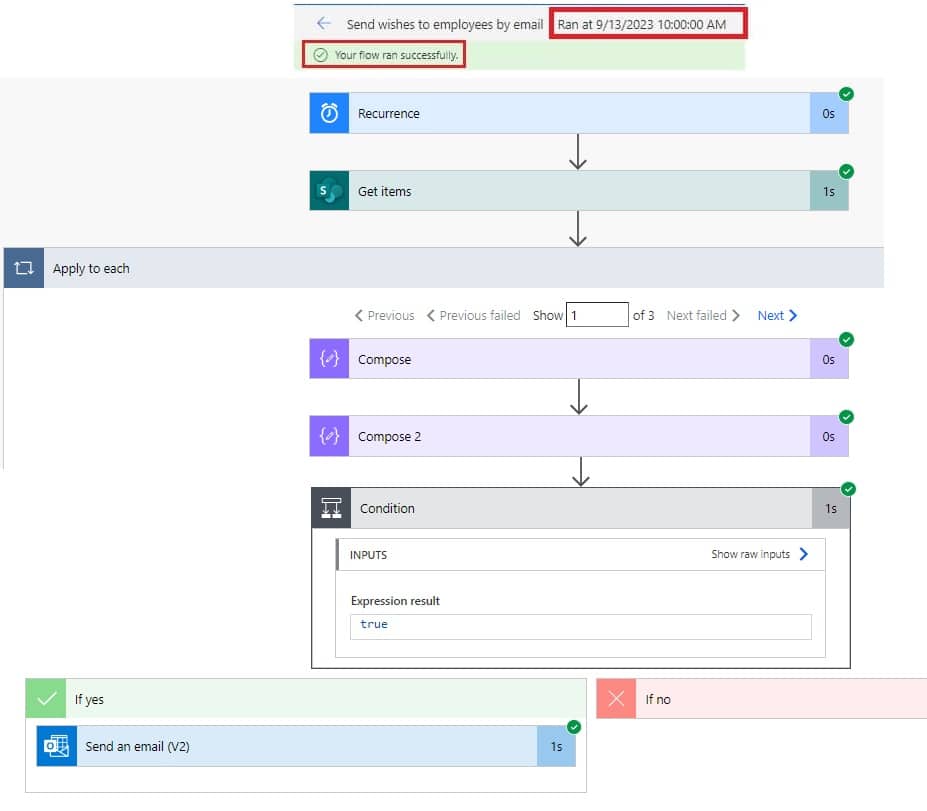Click success checkmark badge on Recurrence
Image resolution: width=927 pixels, height=811 pixels.
tap(847, 94)
